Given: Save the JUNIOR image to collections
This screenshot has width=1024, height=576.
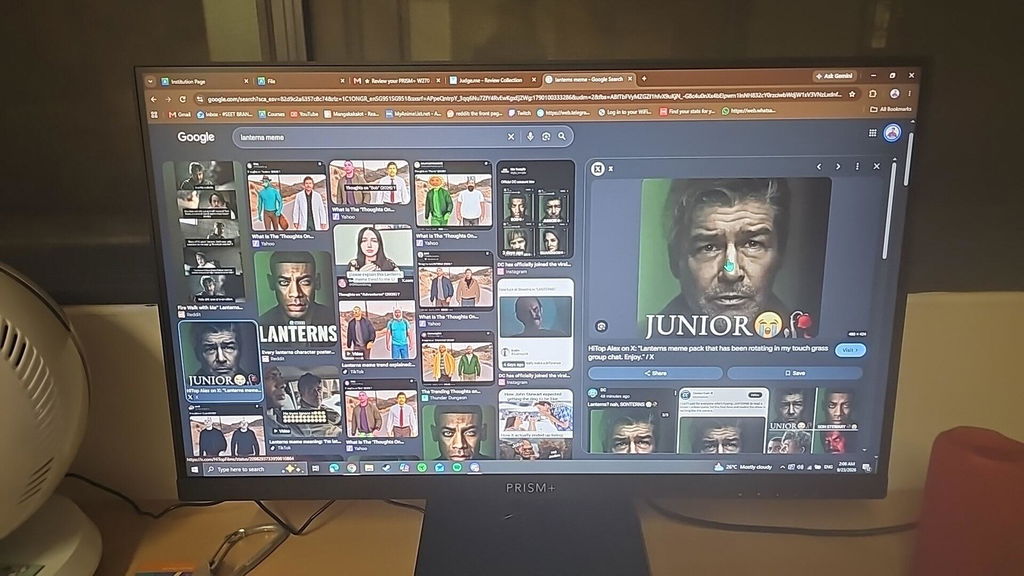Looking at the screenshot, I should coord(795,373).
